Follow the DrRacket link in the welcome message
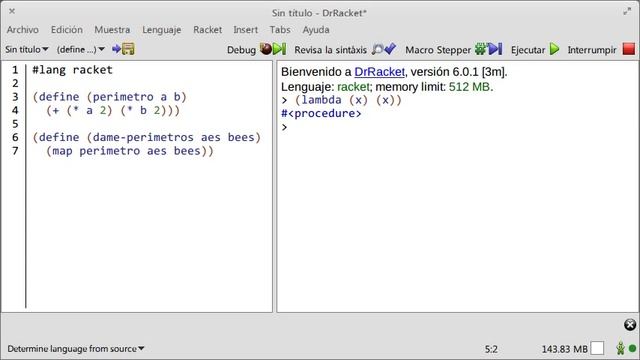The image size is (640, 360). pyautogui.click(x=380, y=72)
